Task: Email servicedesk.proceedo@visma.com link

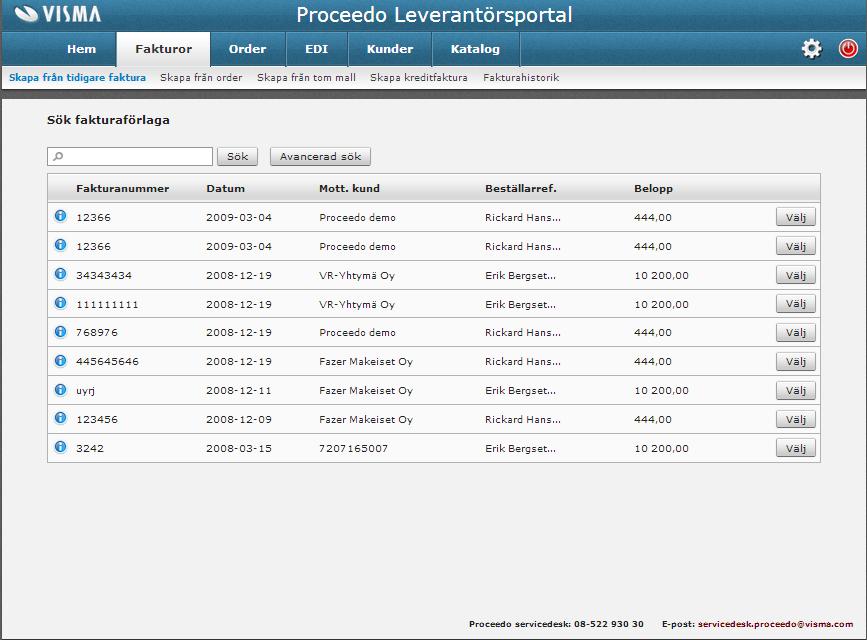Action: coord(775,624)
